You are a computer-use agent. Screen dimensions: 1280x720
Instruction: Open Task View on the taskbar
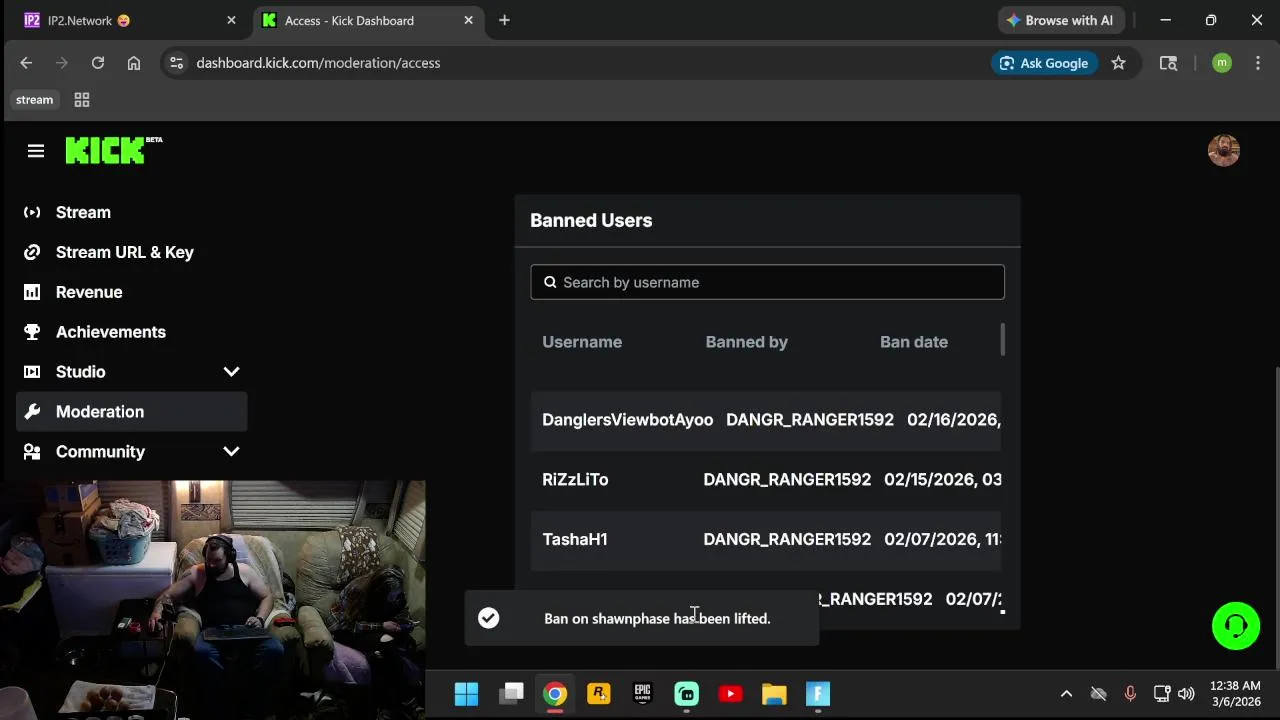pos(511,694)
